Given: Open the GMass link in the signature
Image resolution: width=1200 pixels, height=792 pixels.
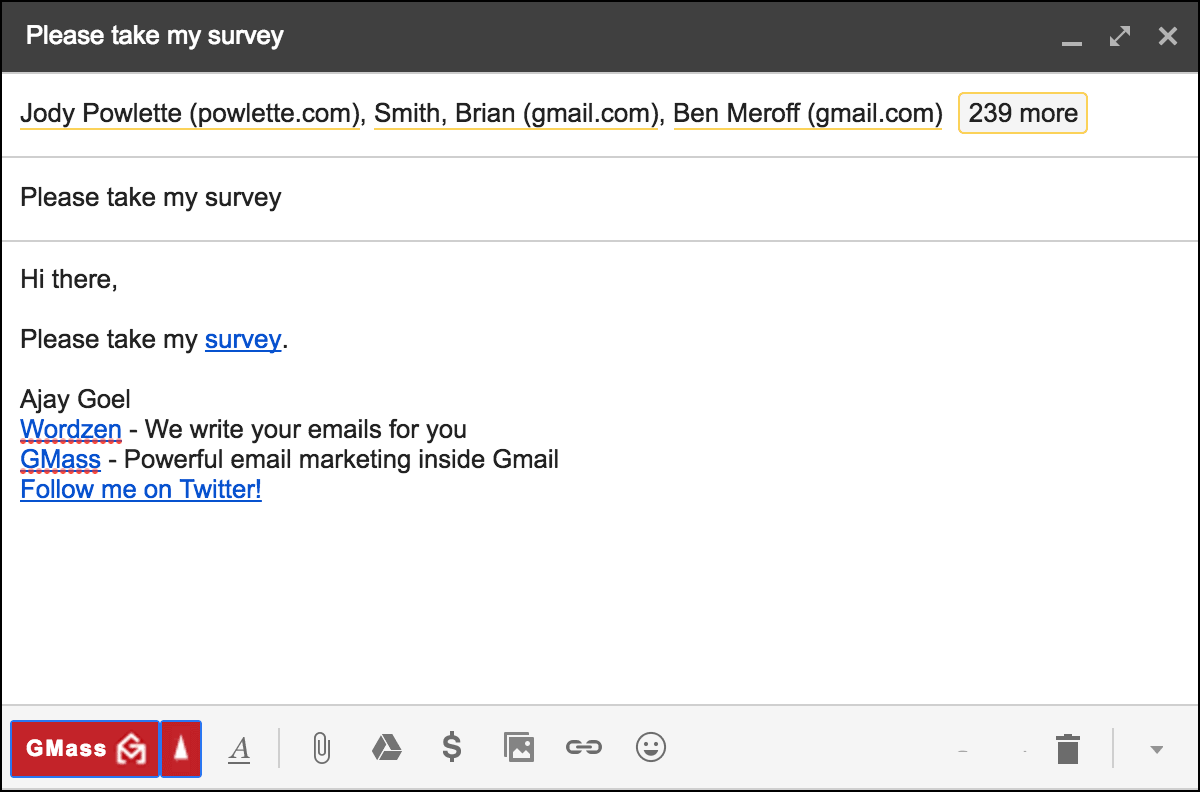Looking at the screenshot, I should 60,460.
